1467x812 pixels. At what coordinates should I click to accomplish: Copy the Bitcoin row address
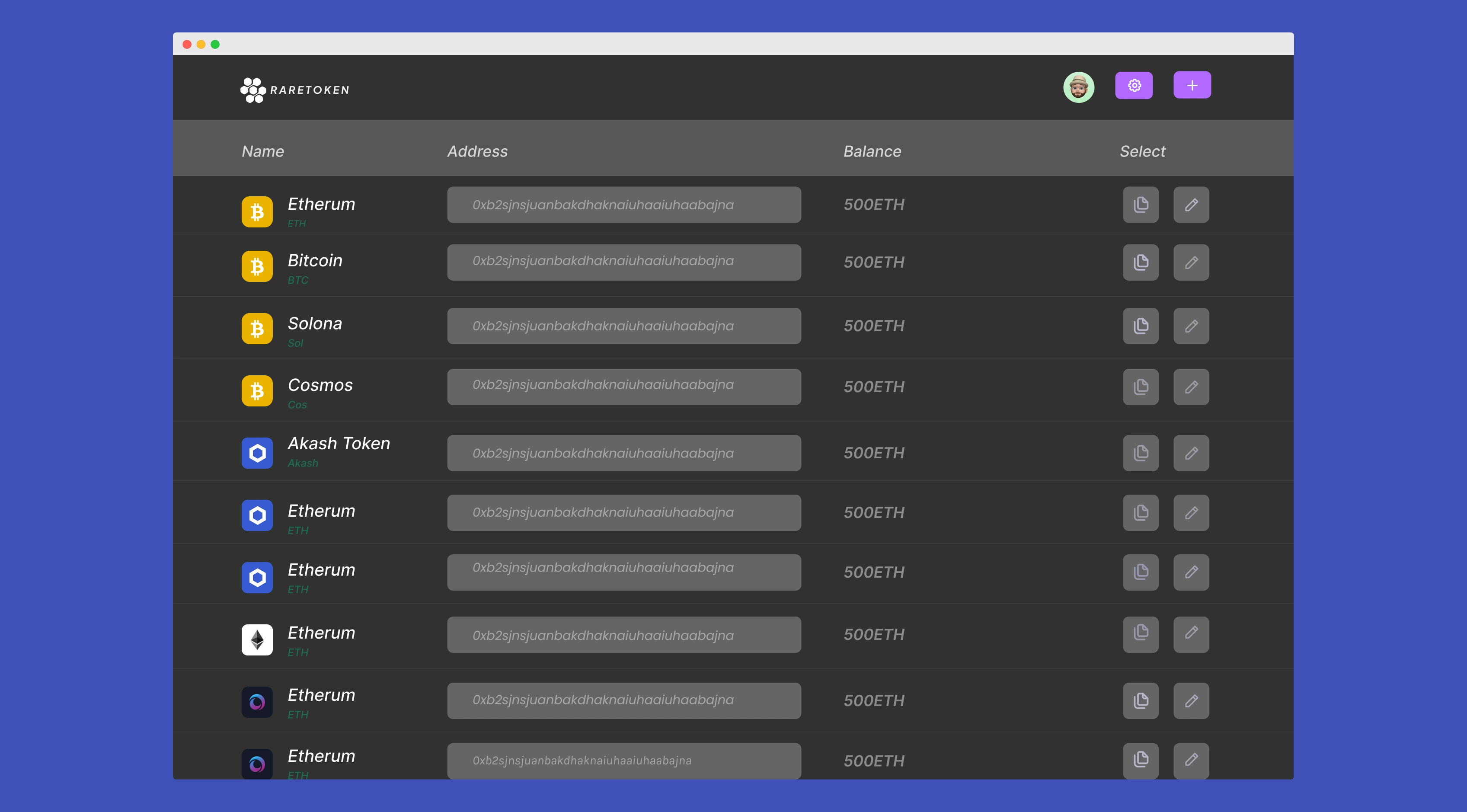1140,262
